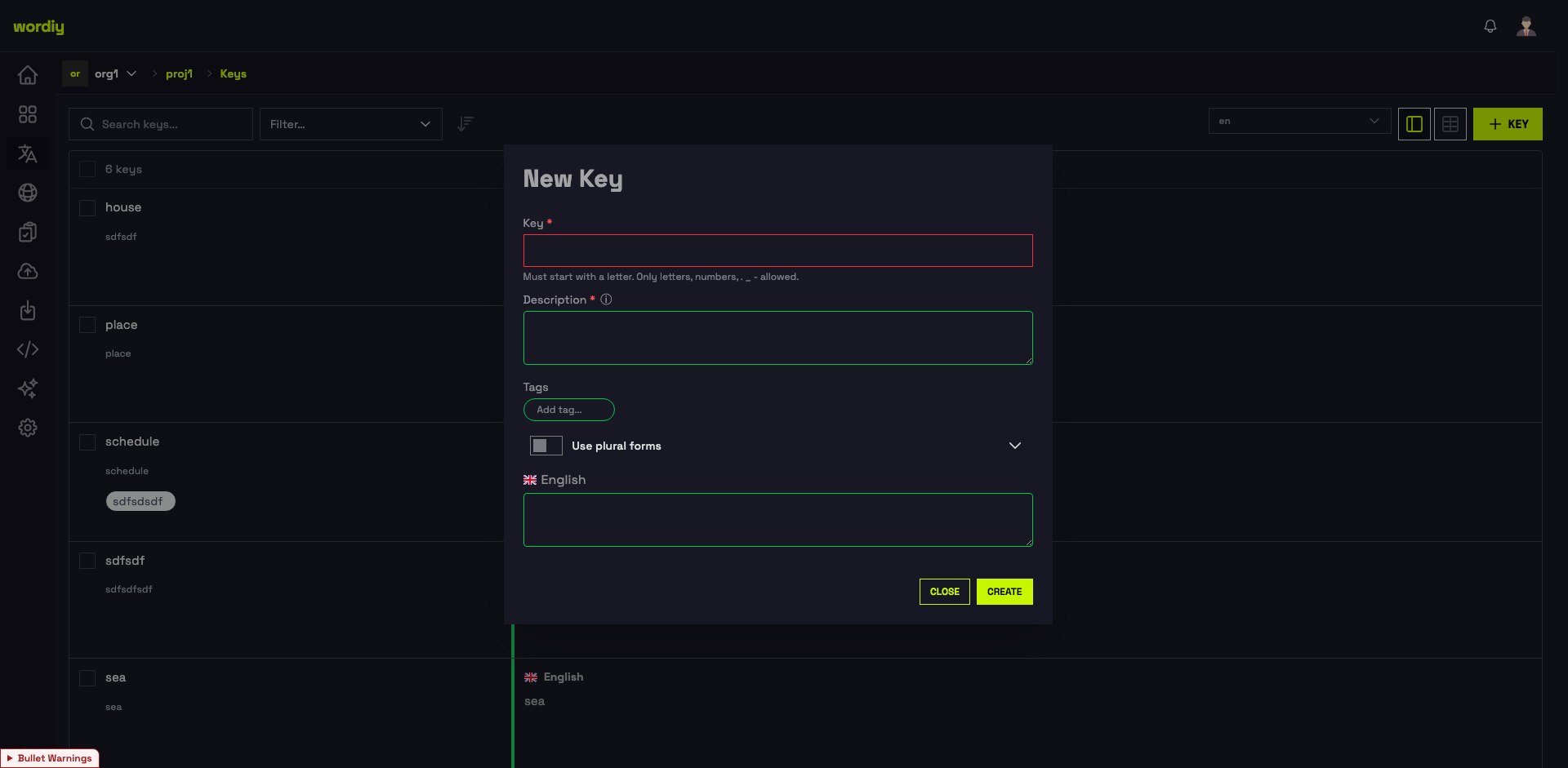Focus the English translation text area
The image size is (1568, 768).
pos(778,520)
